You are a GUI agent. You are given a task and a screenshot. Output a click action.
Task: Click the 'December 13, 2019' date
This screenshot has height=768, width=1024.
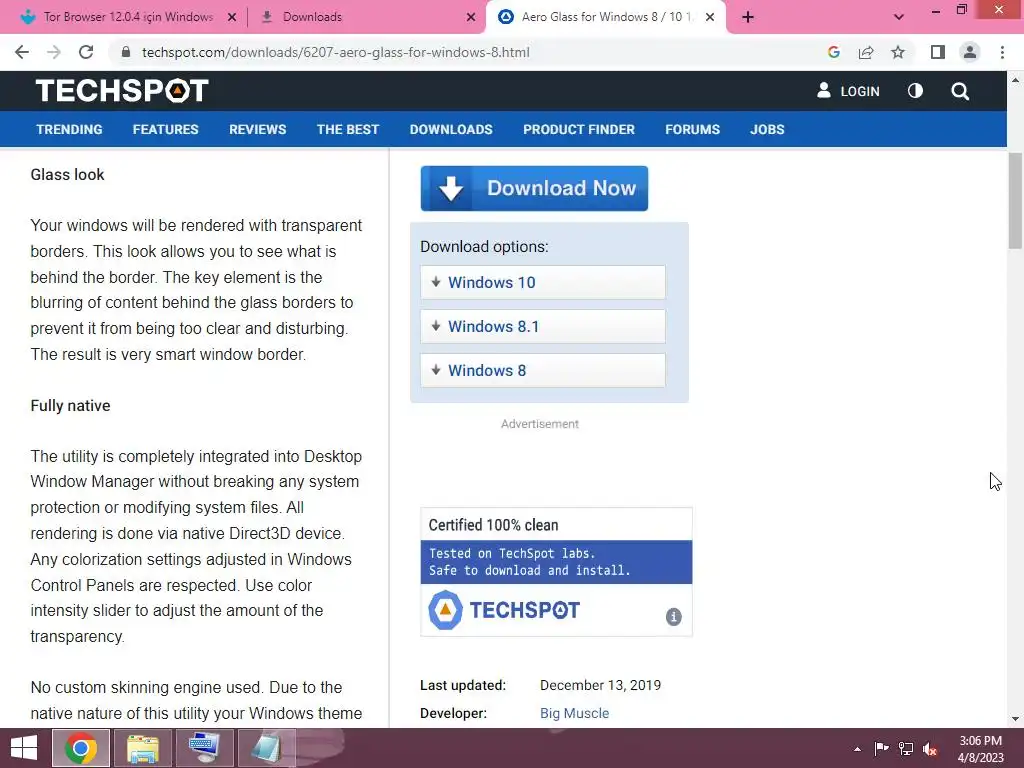click(600, 685)
